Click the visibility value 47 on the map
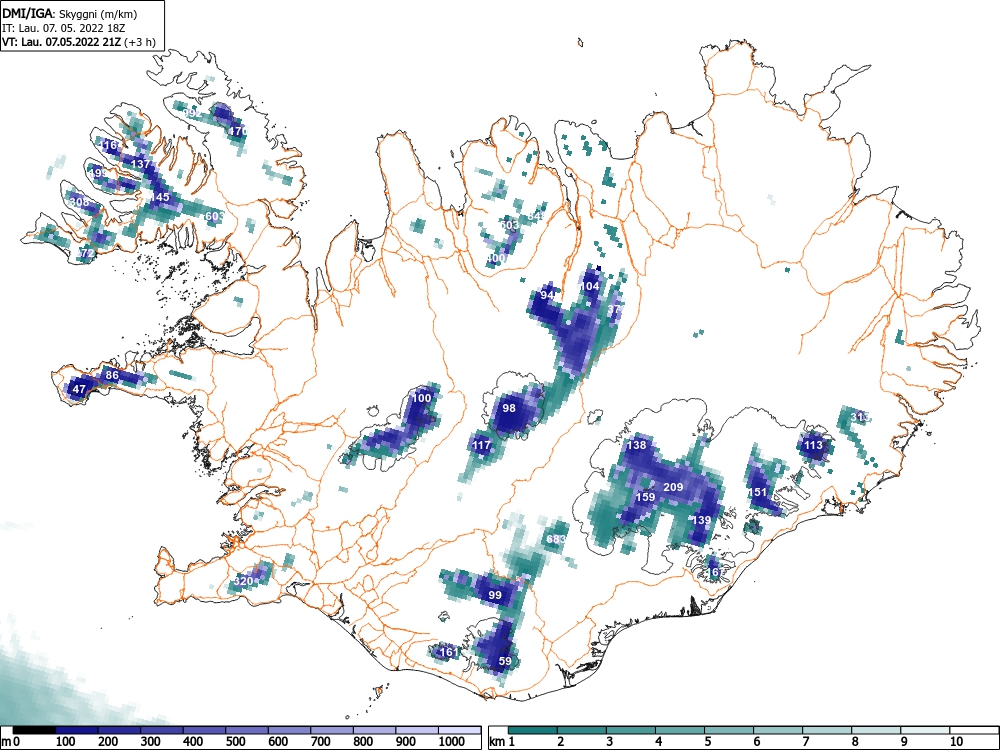Screen dimensions: 1000x750 (x=79, y=389)
